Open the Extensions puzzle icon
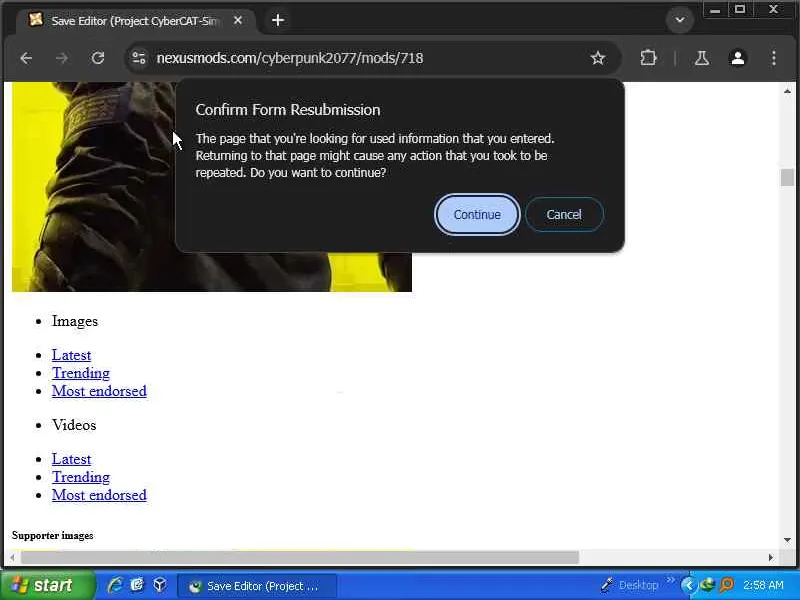 (x=648, y=58)
